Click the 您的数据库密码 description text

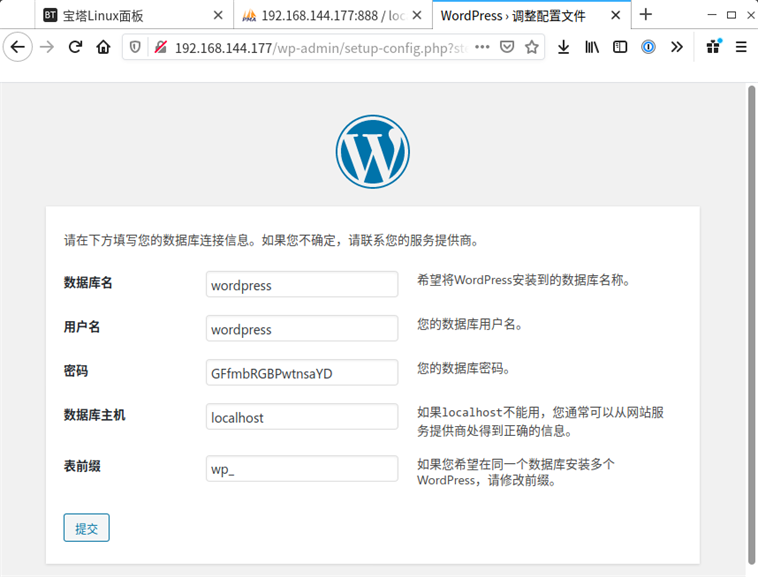point(464,368)
